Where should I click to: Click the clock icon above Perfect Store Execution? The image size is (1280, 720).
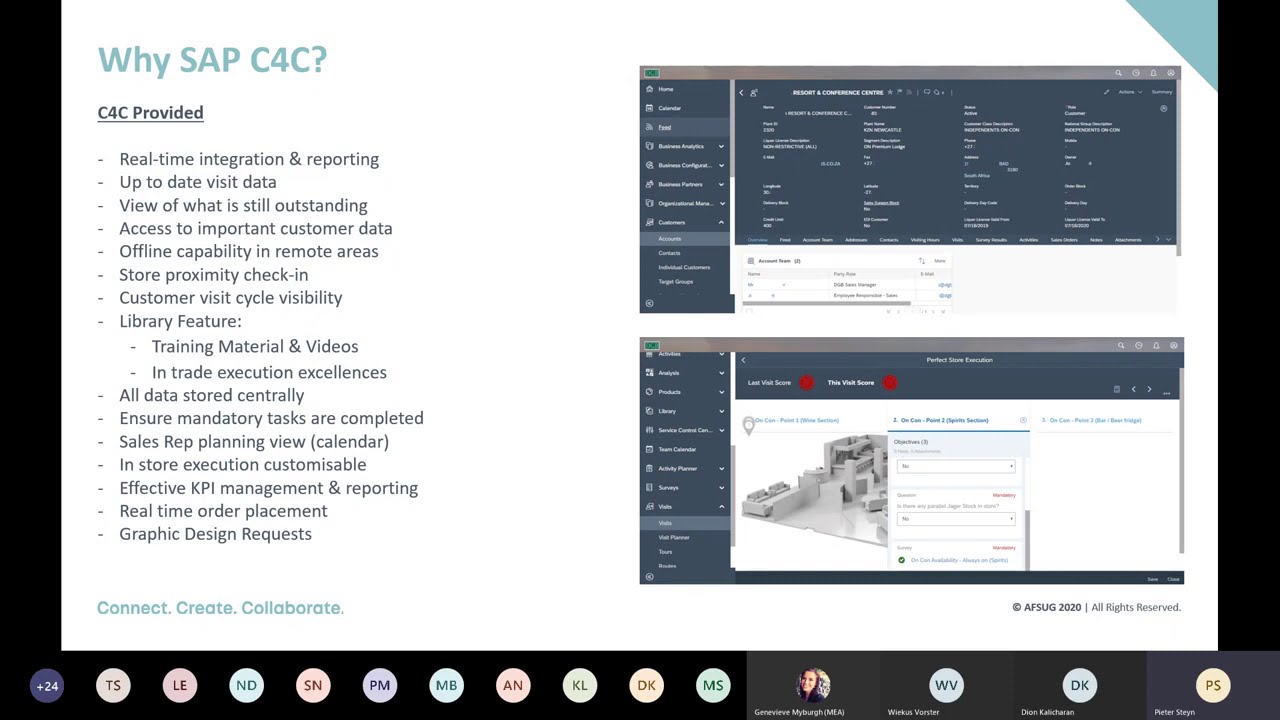(x=1139, y=345)
